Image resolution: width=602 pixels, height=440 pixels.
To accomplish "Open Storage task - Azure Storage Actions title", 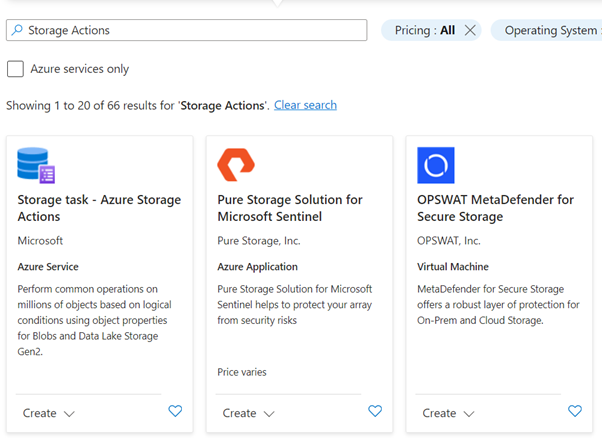I will coord(99,208).
